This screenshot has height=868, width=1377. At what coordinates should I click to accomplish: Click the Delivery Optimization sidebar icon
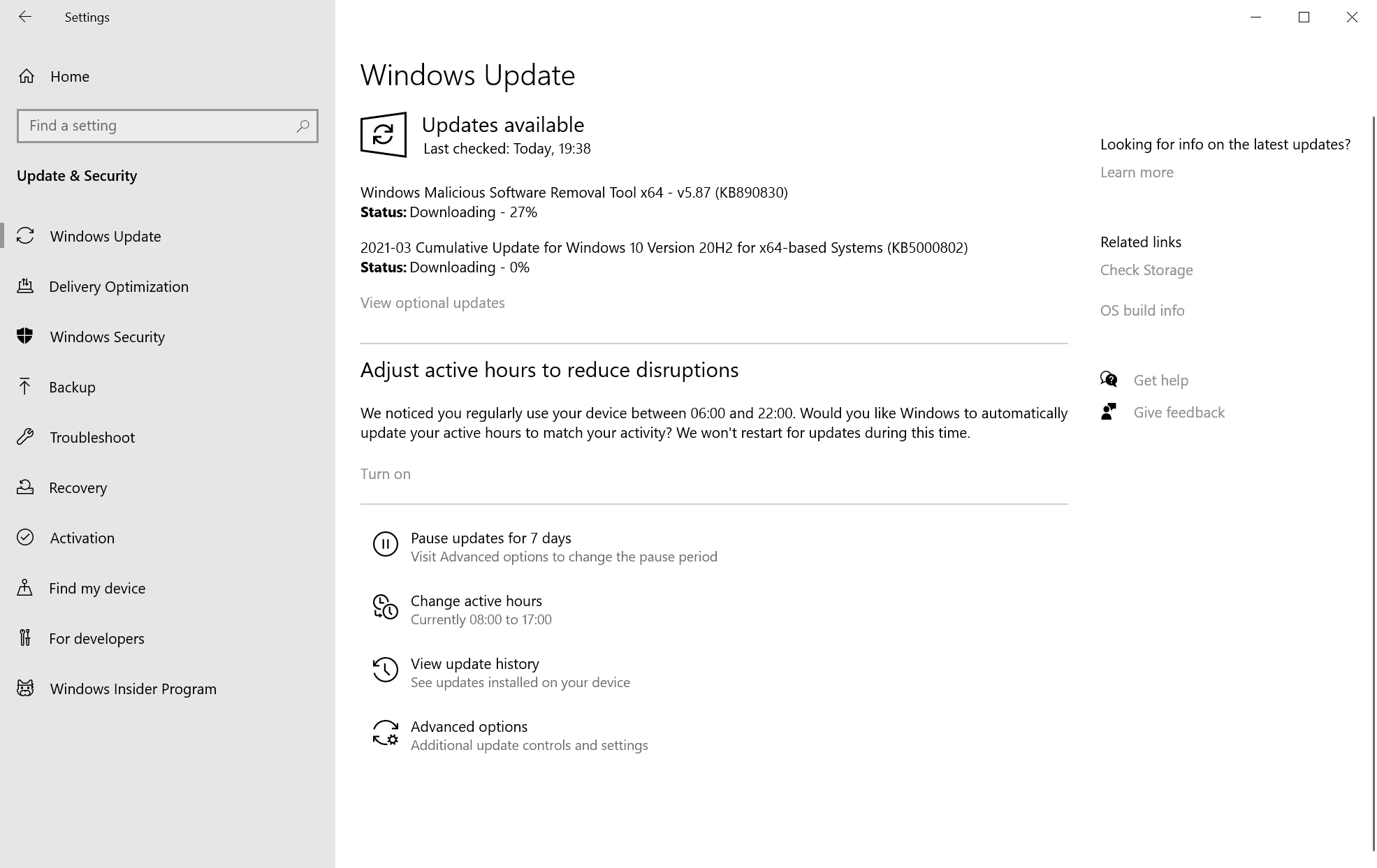point(26,286)
